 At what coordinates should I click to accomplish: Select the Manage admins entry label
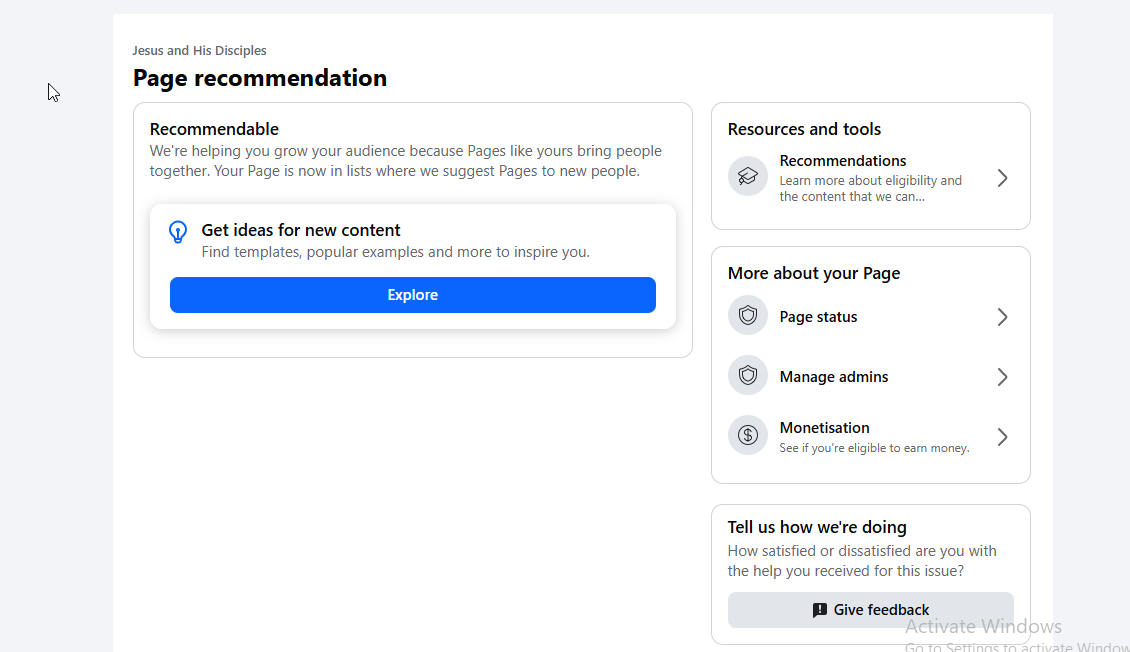[x=834, y=377]
